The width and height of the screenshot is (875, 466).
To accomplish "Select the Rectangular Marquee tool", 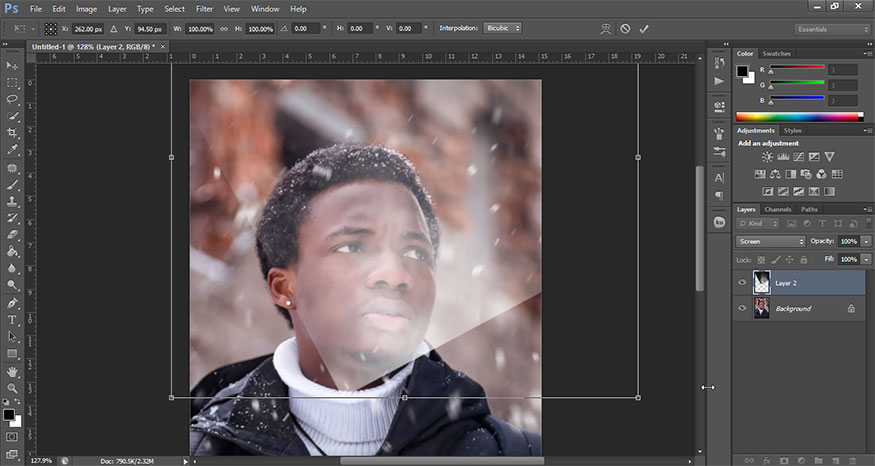I will (12, 83).
